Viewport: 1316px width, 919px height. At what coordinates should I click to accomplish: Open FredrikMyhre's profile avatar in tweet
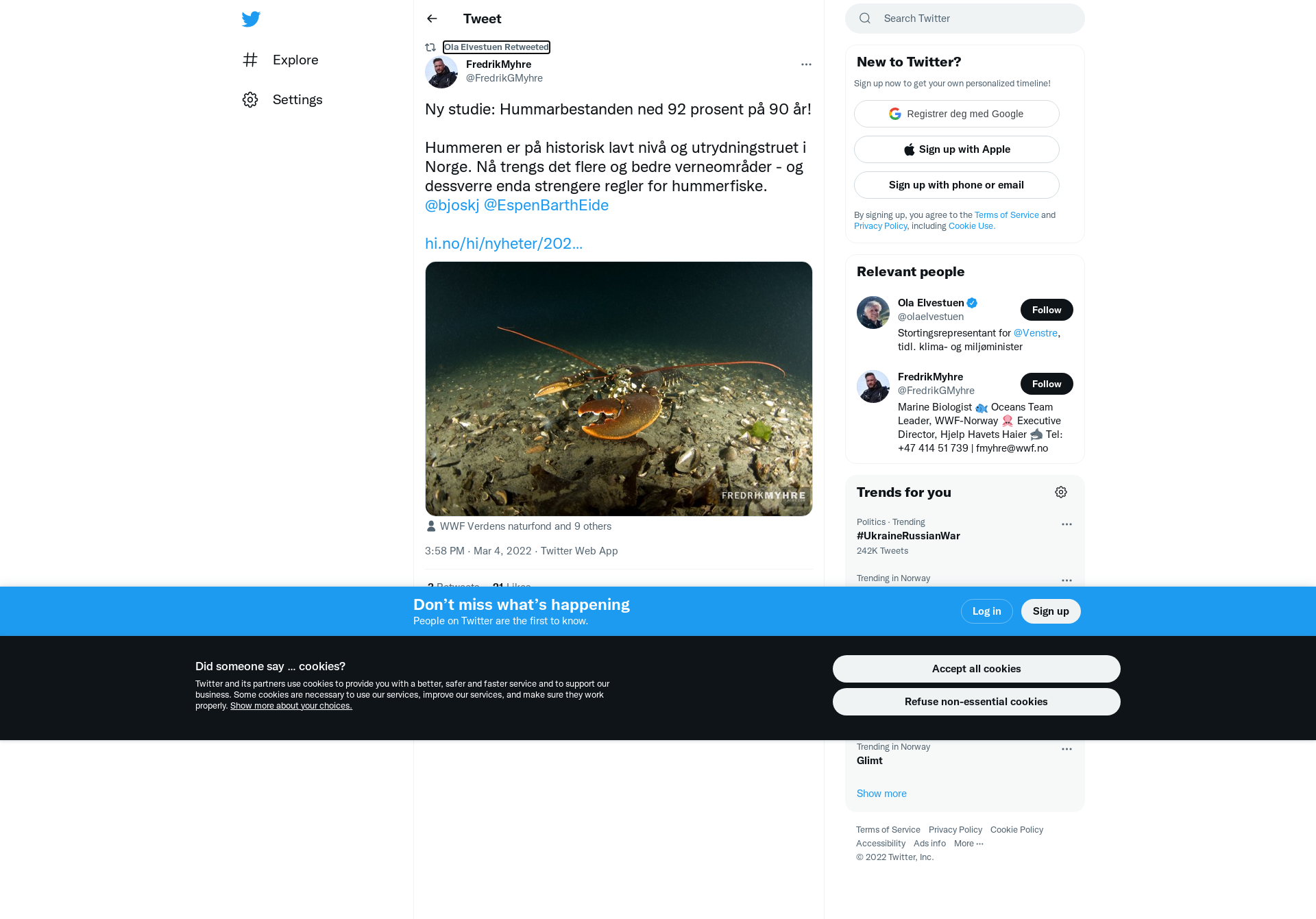441,71
